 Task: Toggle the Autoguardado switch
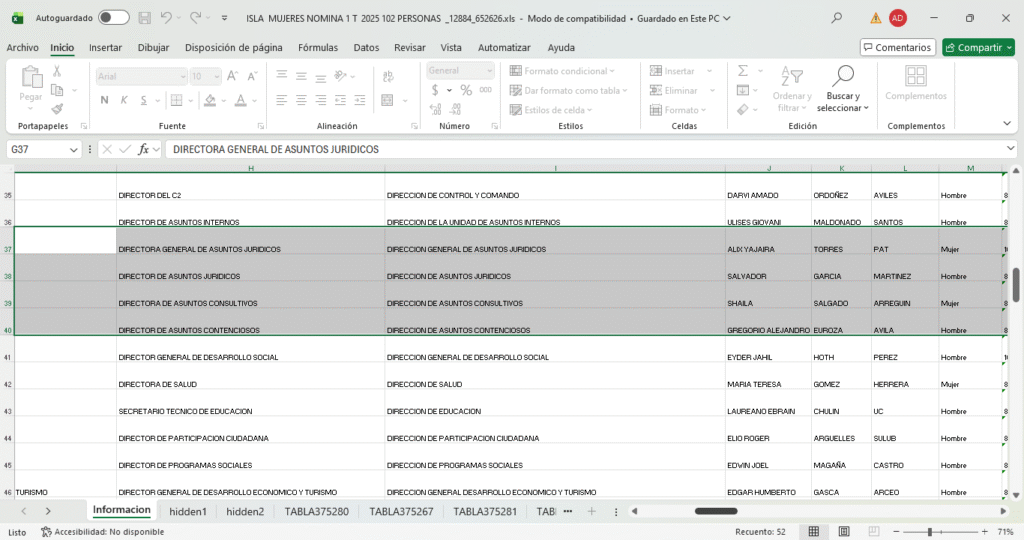click(113, 18)
